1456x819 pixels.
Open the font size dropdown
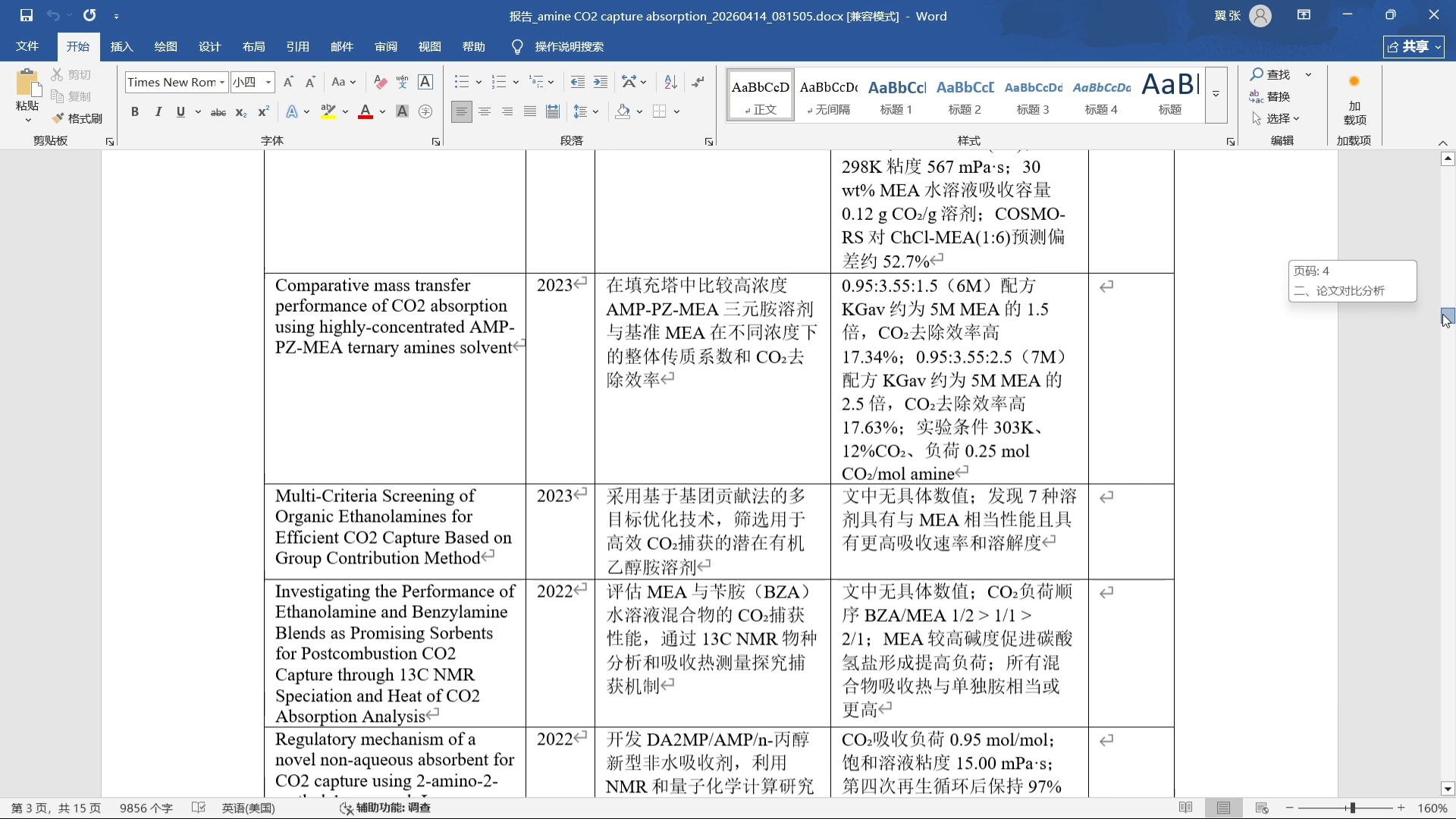(x=268, y=82)
